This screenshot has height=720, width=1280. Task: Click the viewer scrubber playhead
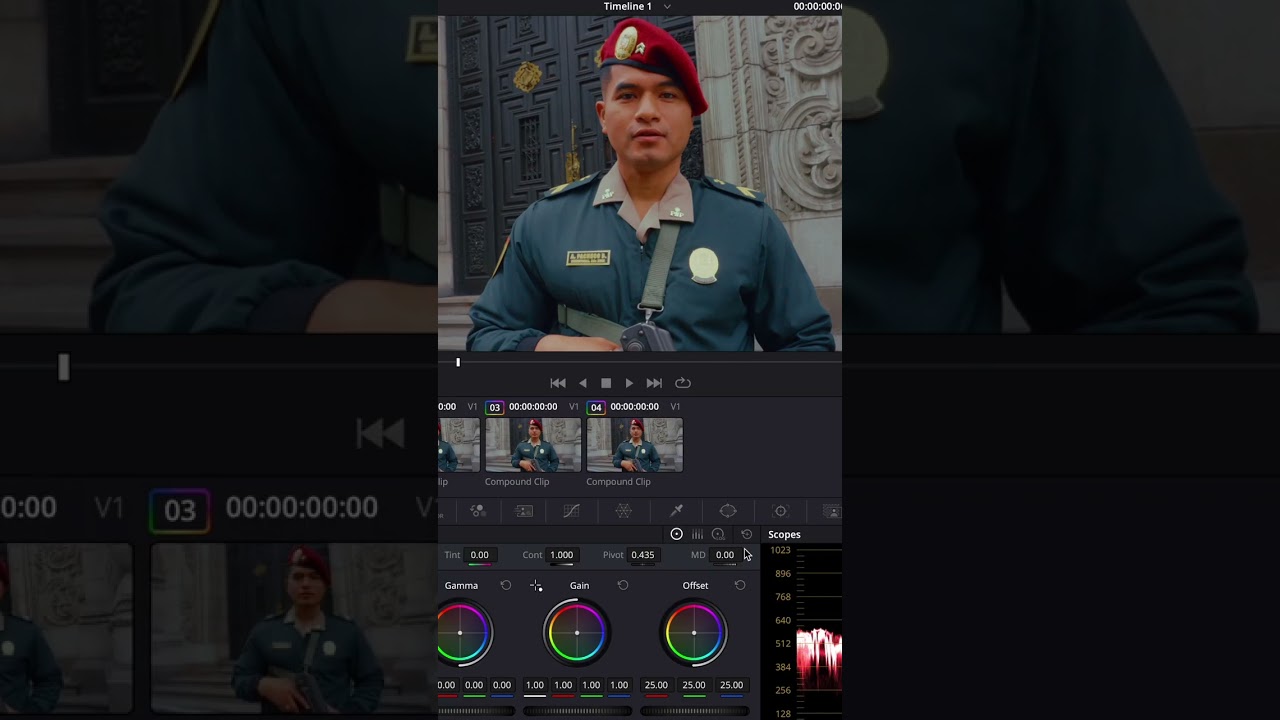coord(458,362)
